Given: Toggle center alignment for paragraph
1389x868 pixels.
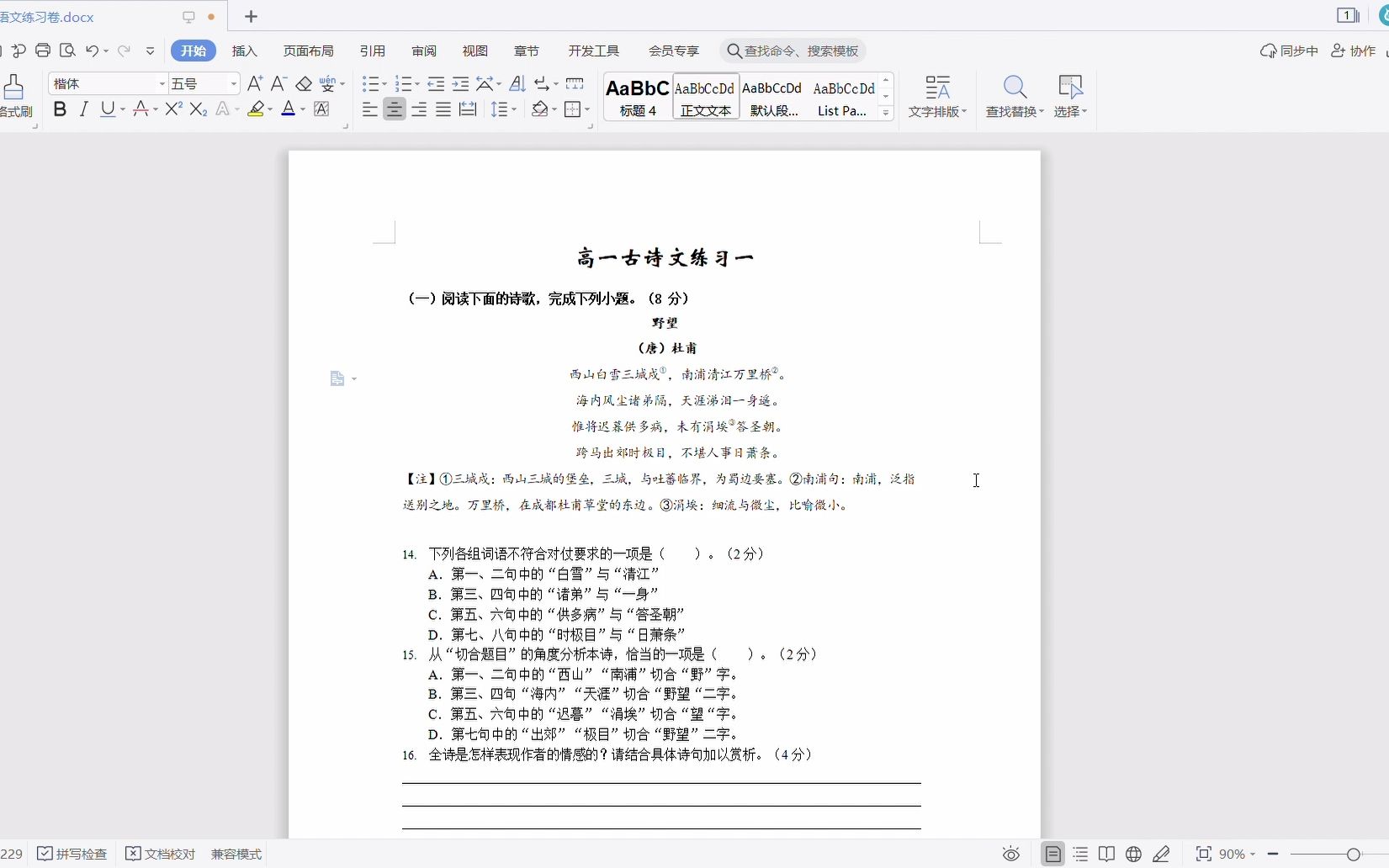Looking at the screenshot, I should point(395,109).
